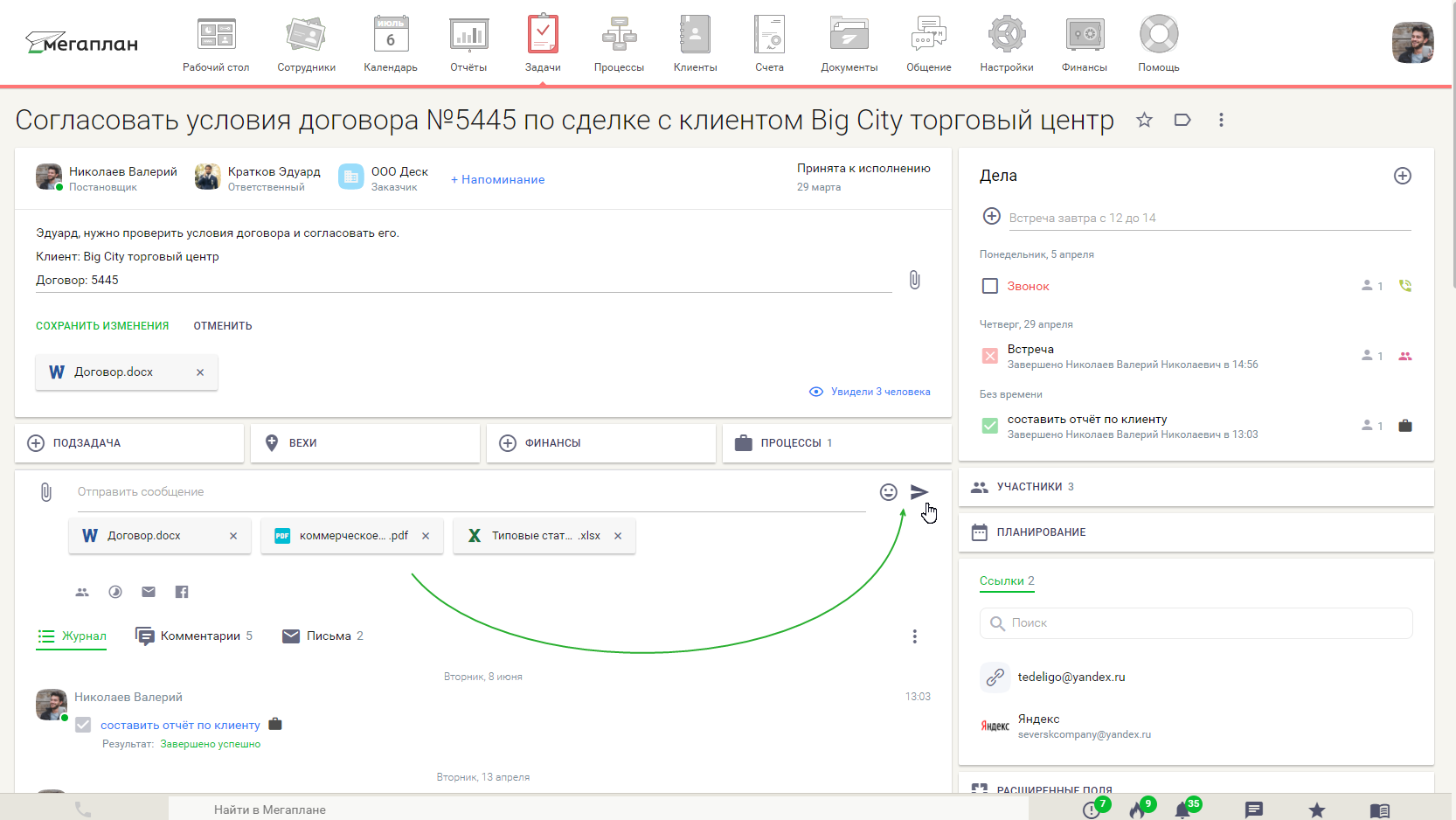Toggle the составить отчёт по клиенту checkbox
This screenshot has height=820, width=1456.
[x=990, y=426]
